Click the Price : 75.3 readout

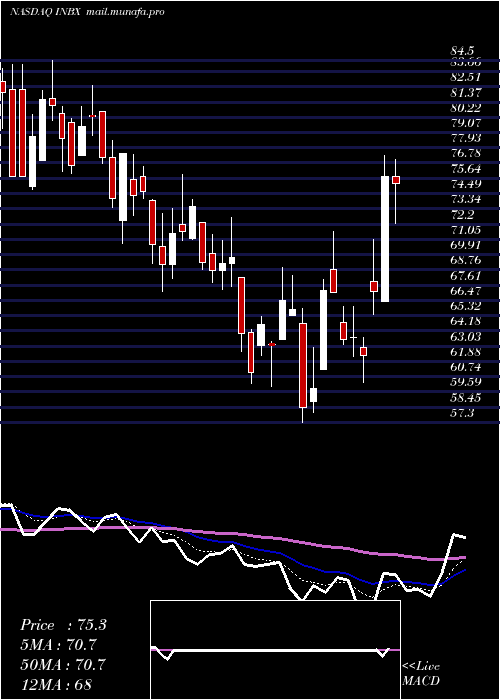pos(63,625)
